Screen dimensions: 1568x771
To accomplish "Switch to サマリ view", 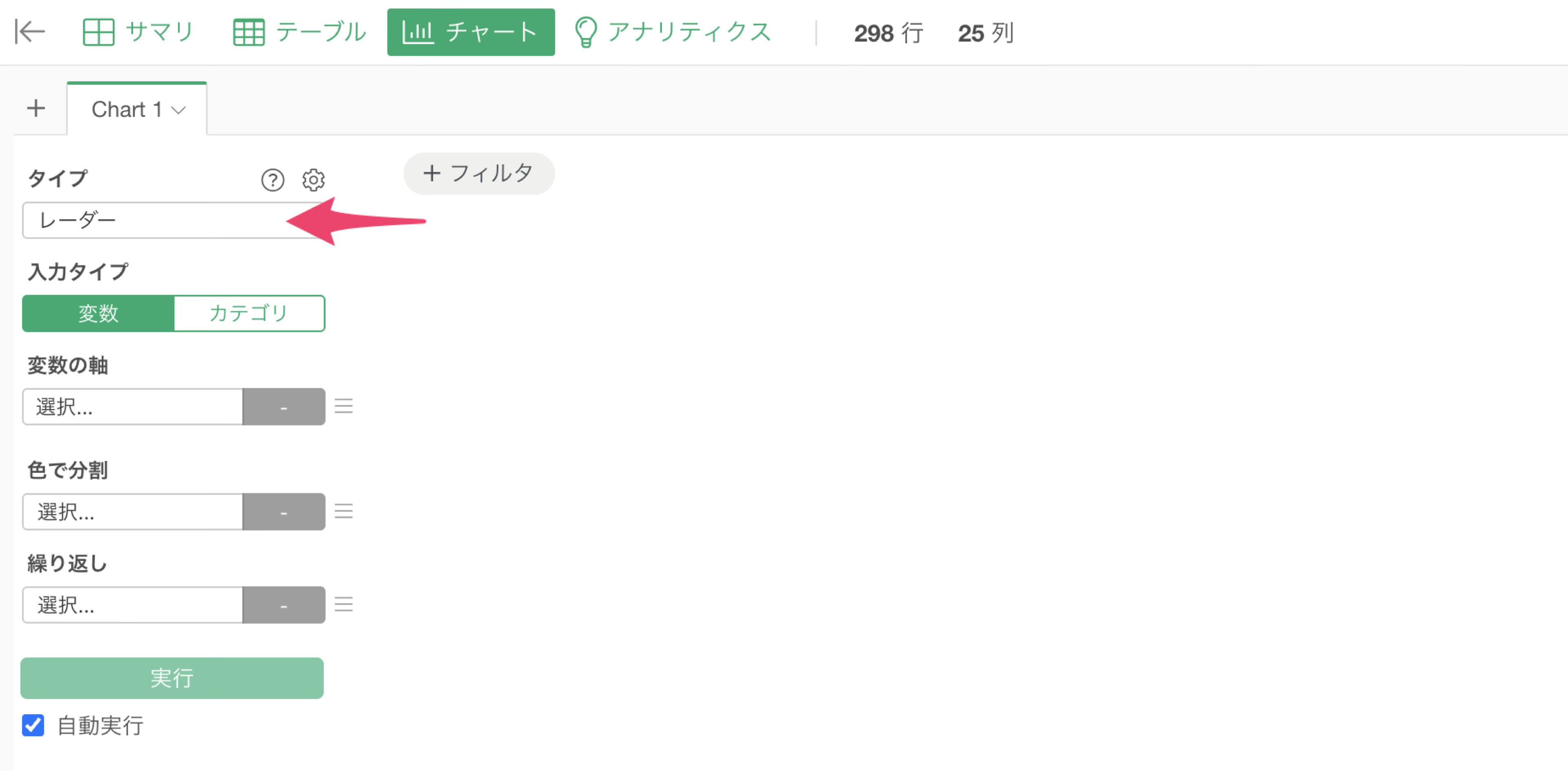I will [x=138, y=32].
